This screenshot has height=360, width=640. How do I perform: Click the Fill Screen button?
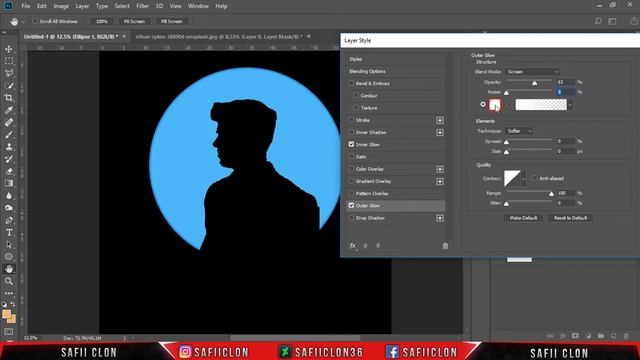[171, 21]
